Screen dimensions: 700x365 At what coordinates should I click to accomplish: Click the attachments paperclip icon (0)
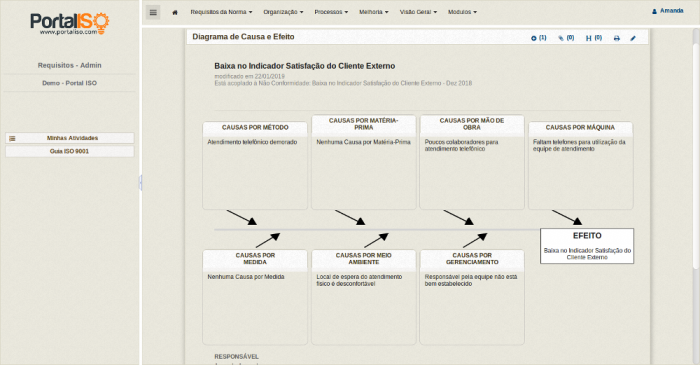[566, 38]
